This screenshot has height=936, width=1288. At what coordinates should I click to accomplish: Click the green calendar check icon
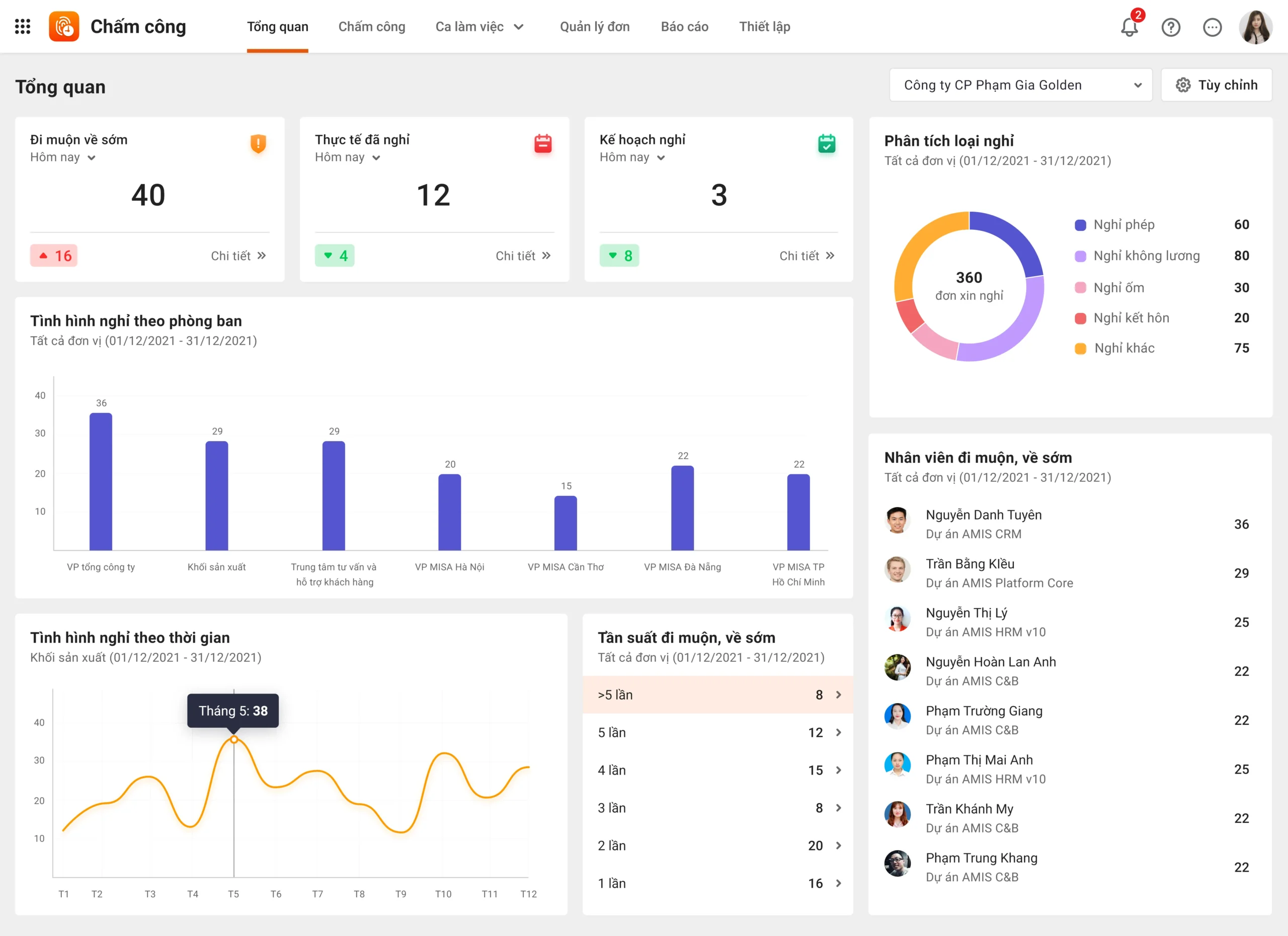[x=827, y=143]
